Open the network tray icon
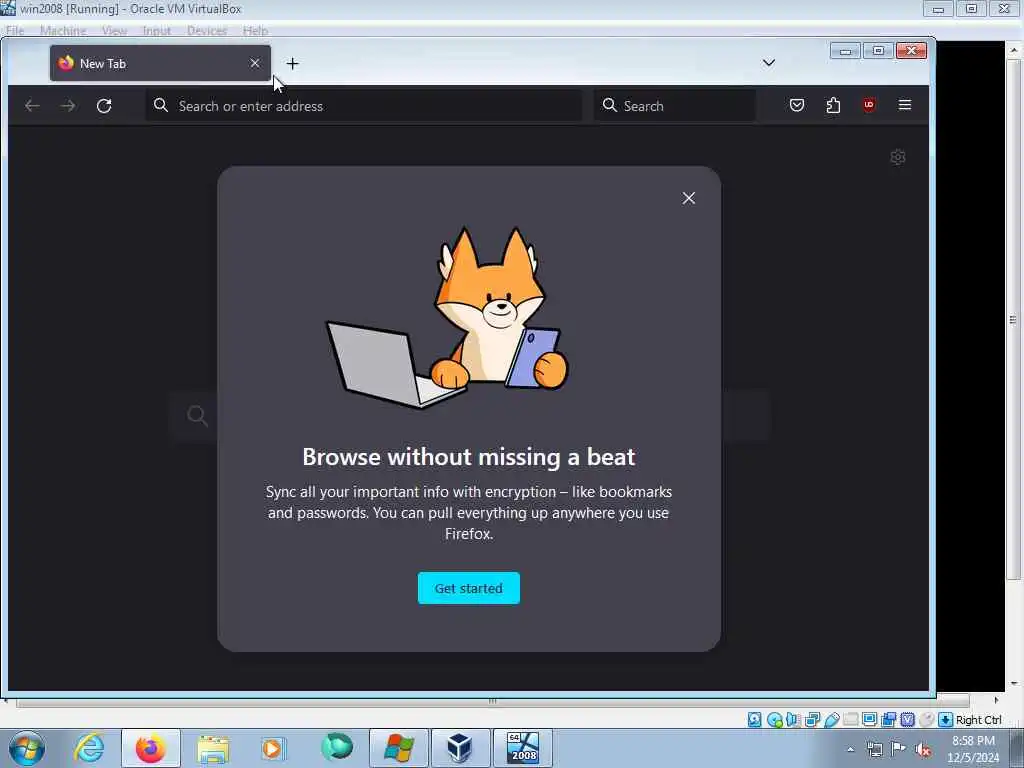 [x=874, y=749]
